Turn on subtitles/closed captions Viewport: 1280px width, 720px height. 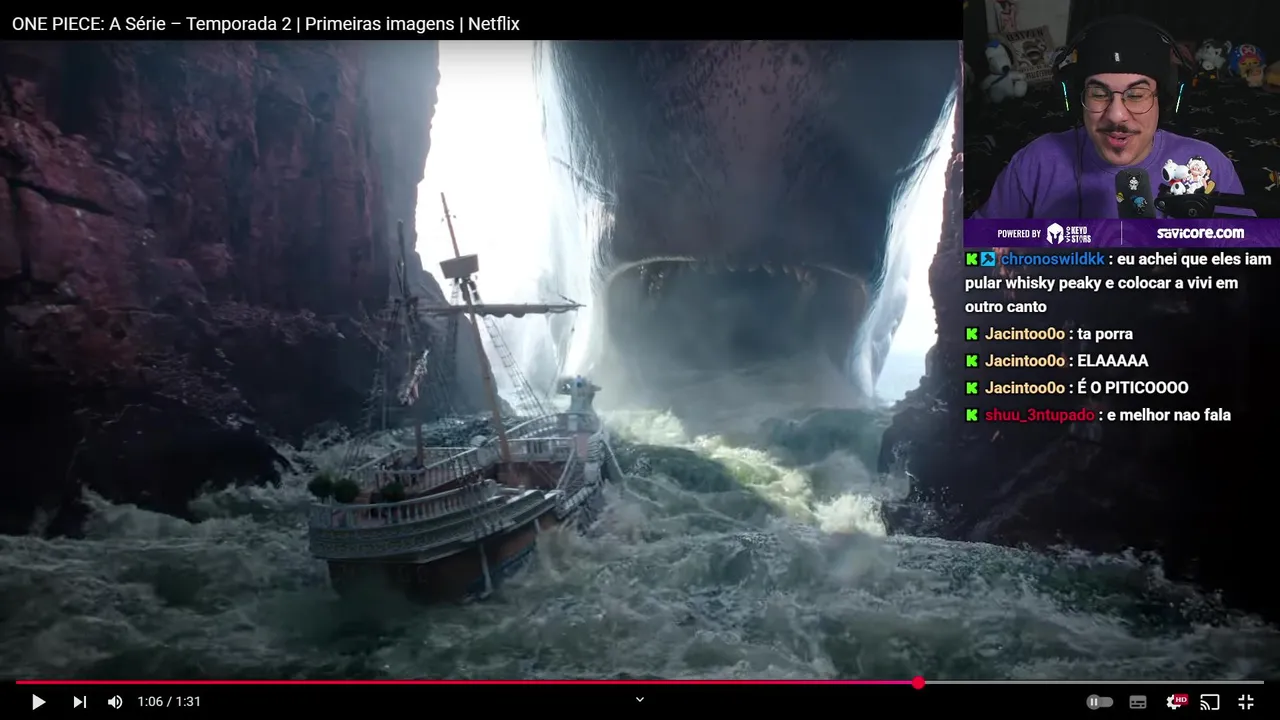tap(1138, 702)
